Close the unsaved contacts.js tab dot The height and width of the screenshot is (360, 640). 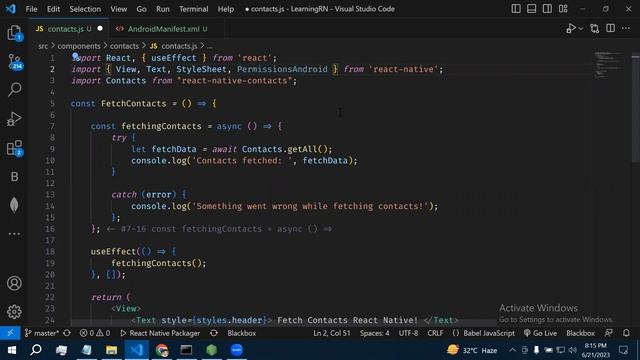point(100,29)
